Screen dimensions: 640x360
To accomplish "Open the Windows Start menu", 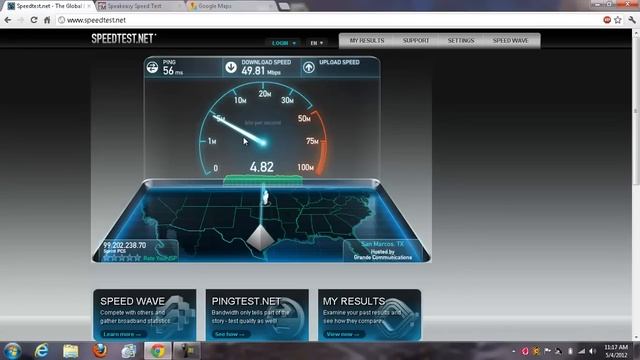I will (x=12, y=351).
